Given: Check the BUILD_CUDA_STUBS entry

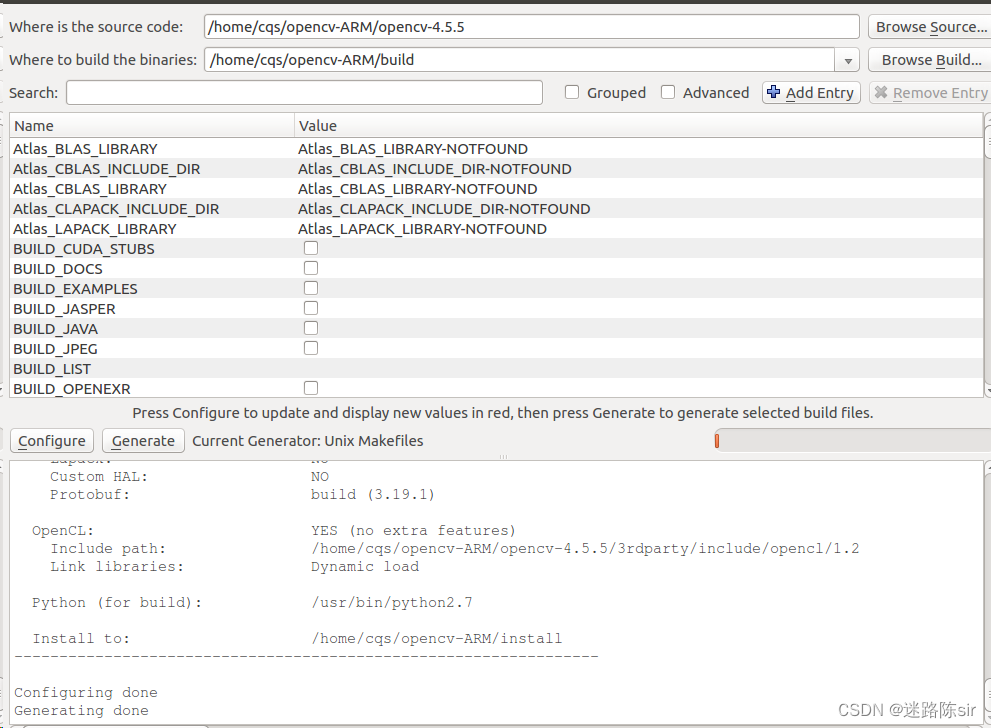Looking at the screenshot, I should 310,247.
